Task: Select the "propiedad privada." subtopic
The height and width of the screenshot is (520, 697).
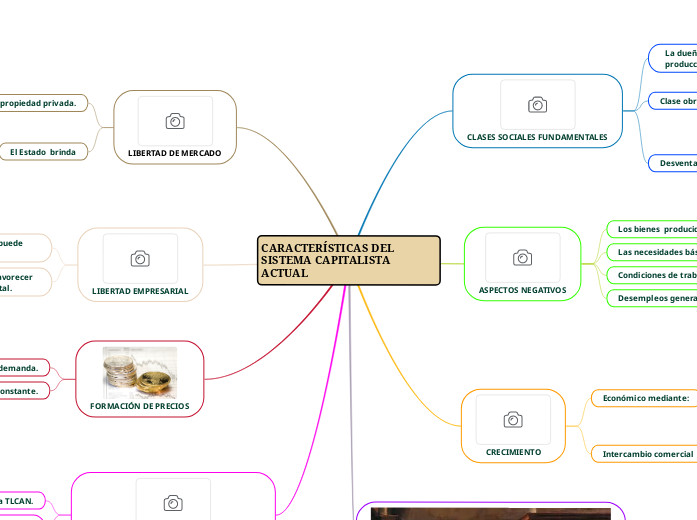Action: point(43,102)
